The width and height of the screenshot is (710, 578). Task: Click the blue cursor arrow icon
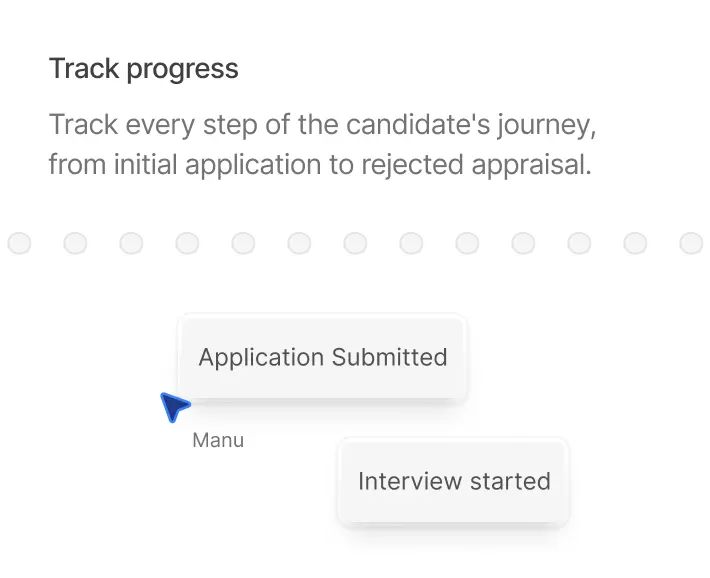pos(174,406)
